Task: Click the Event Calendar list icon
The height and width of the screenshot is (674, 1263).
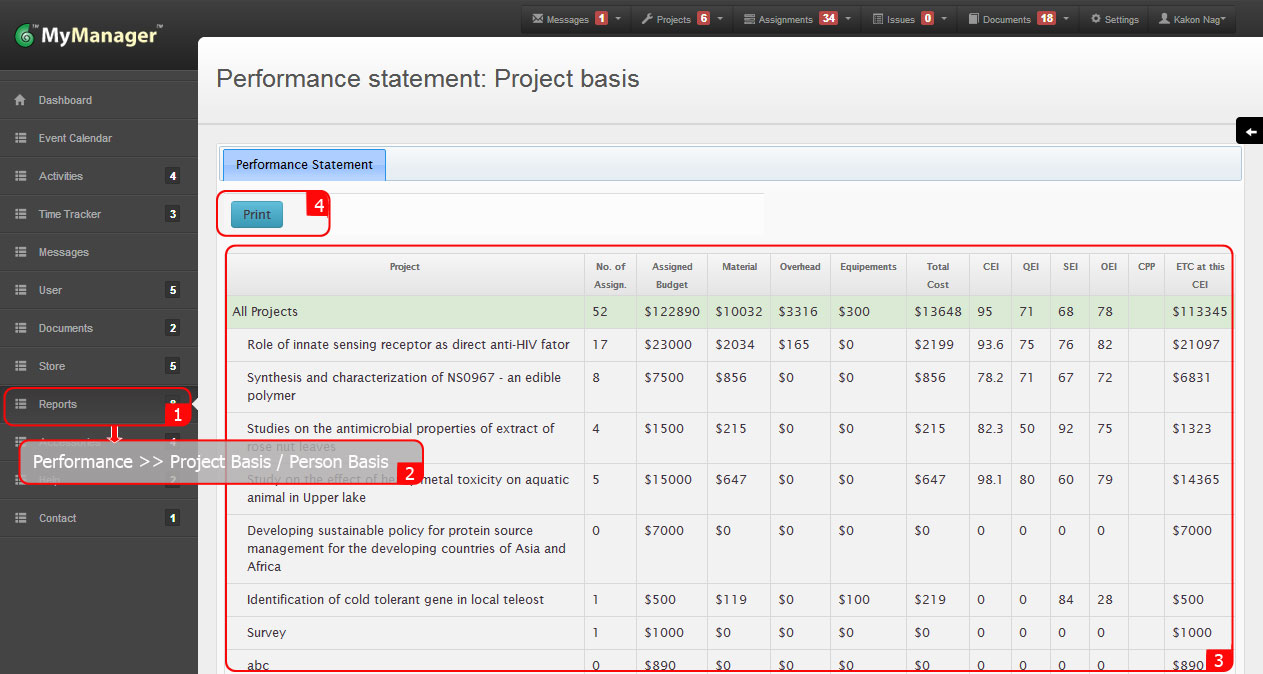Action: click(x=20, y=138)
